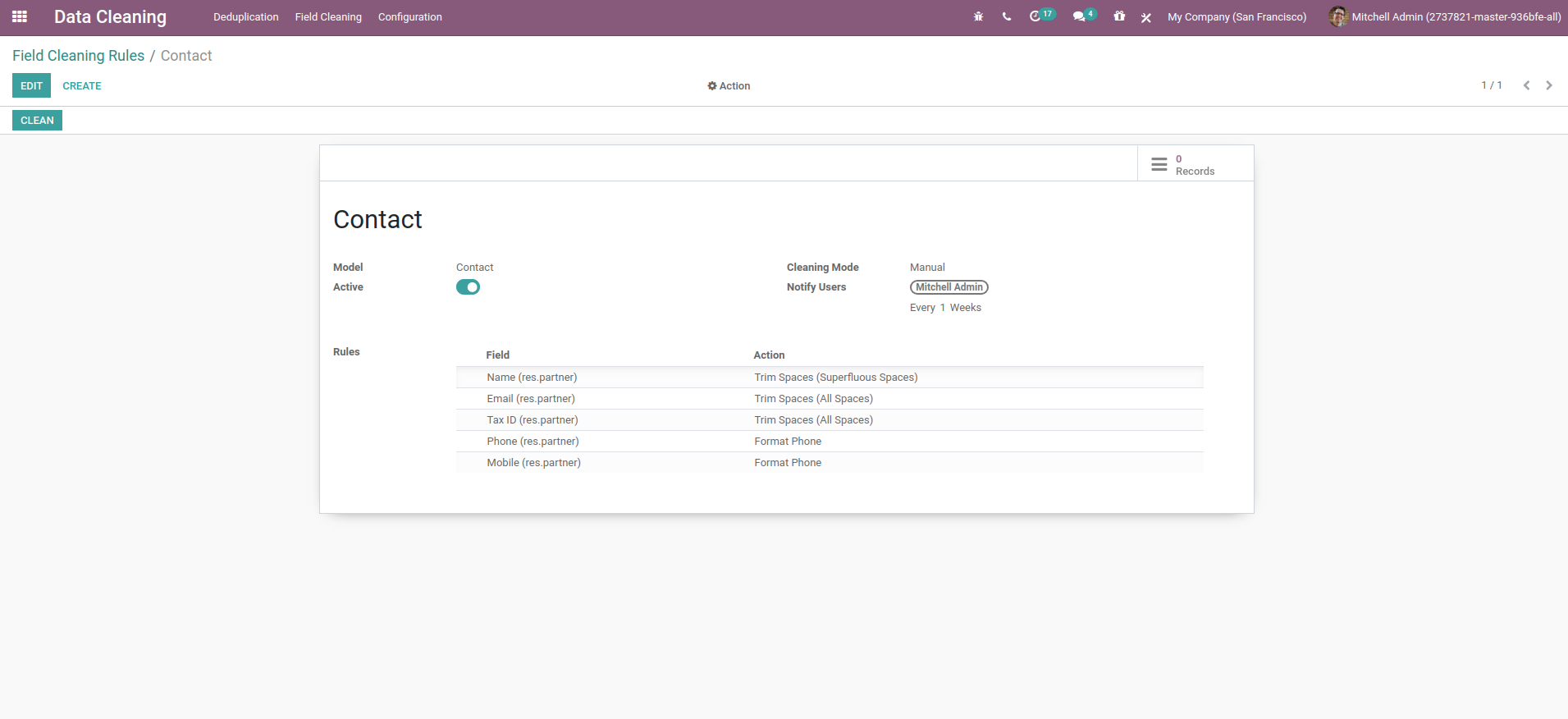The image size is (1568, 719).
Task: Click the Data Cleaning app title
Action: click(x=110, y=16)
